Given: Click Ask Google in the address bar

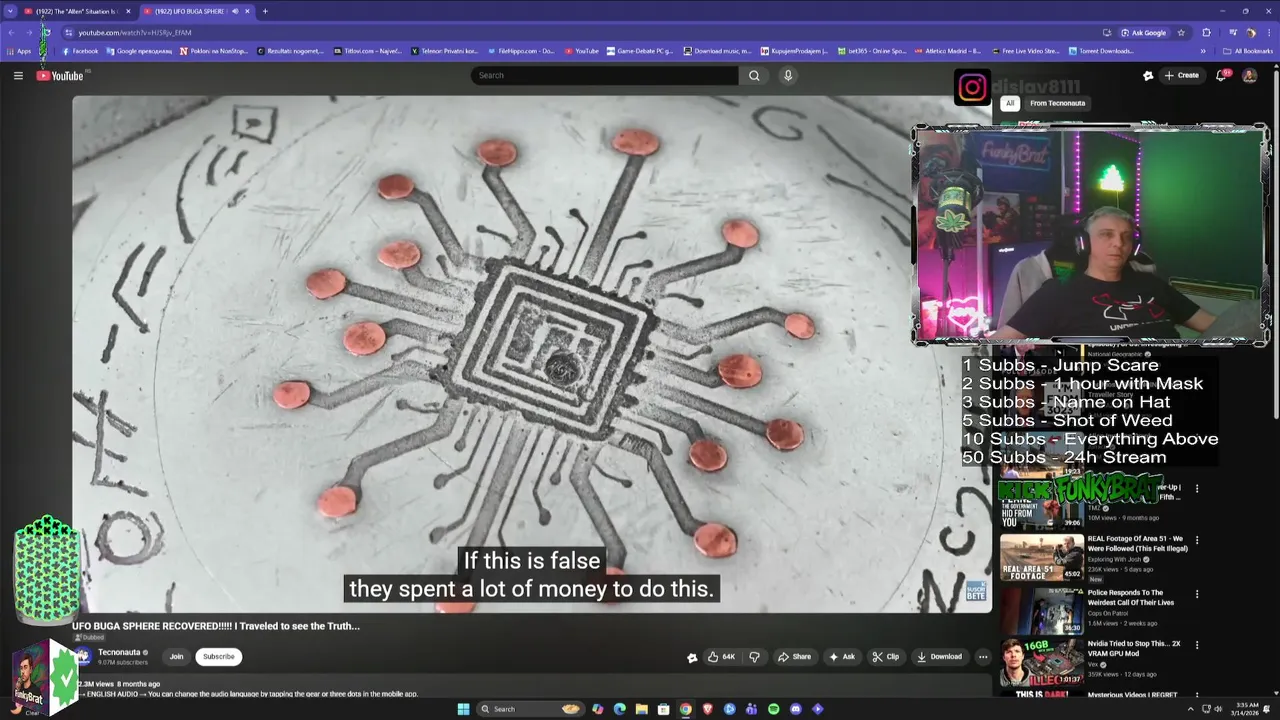Looking at the screenshot, I should 1143,32.
